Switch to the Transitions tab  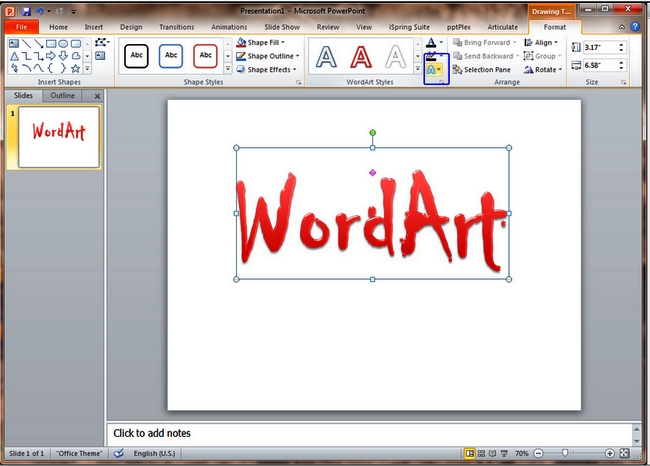click(176, 27)
